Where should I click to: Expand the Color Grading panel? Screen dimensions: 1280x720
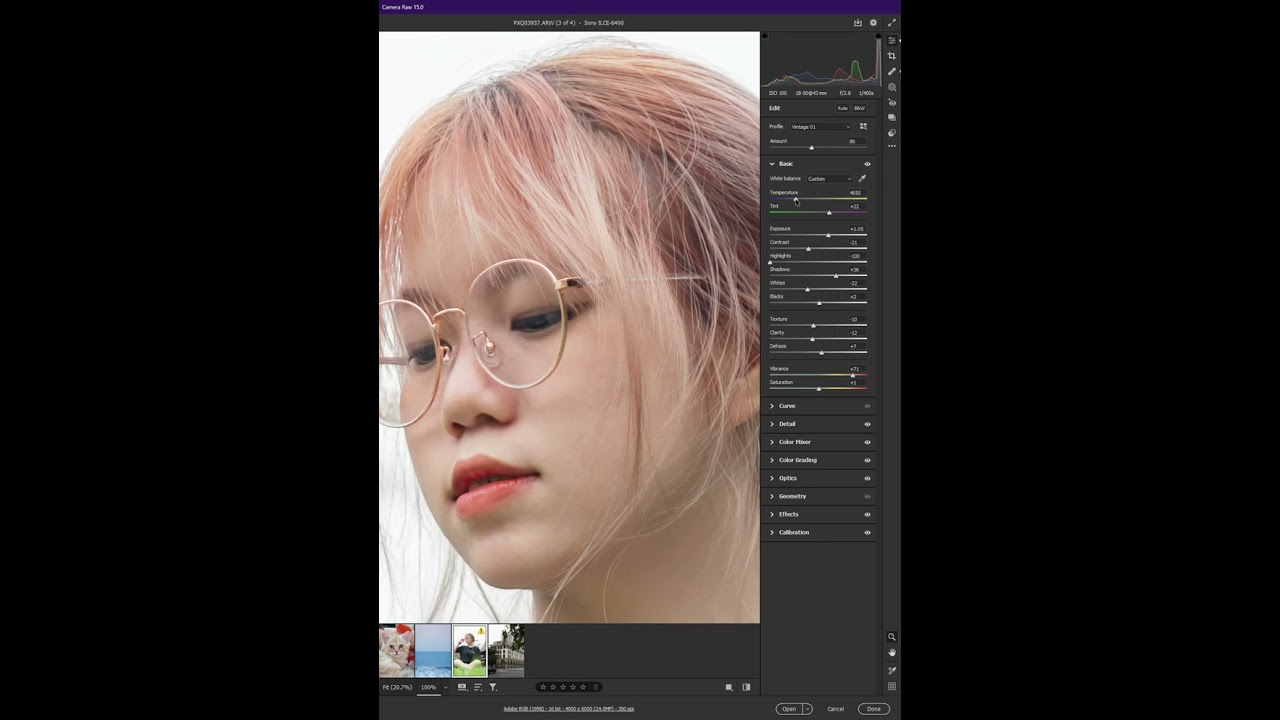tap(772, 460)
